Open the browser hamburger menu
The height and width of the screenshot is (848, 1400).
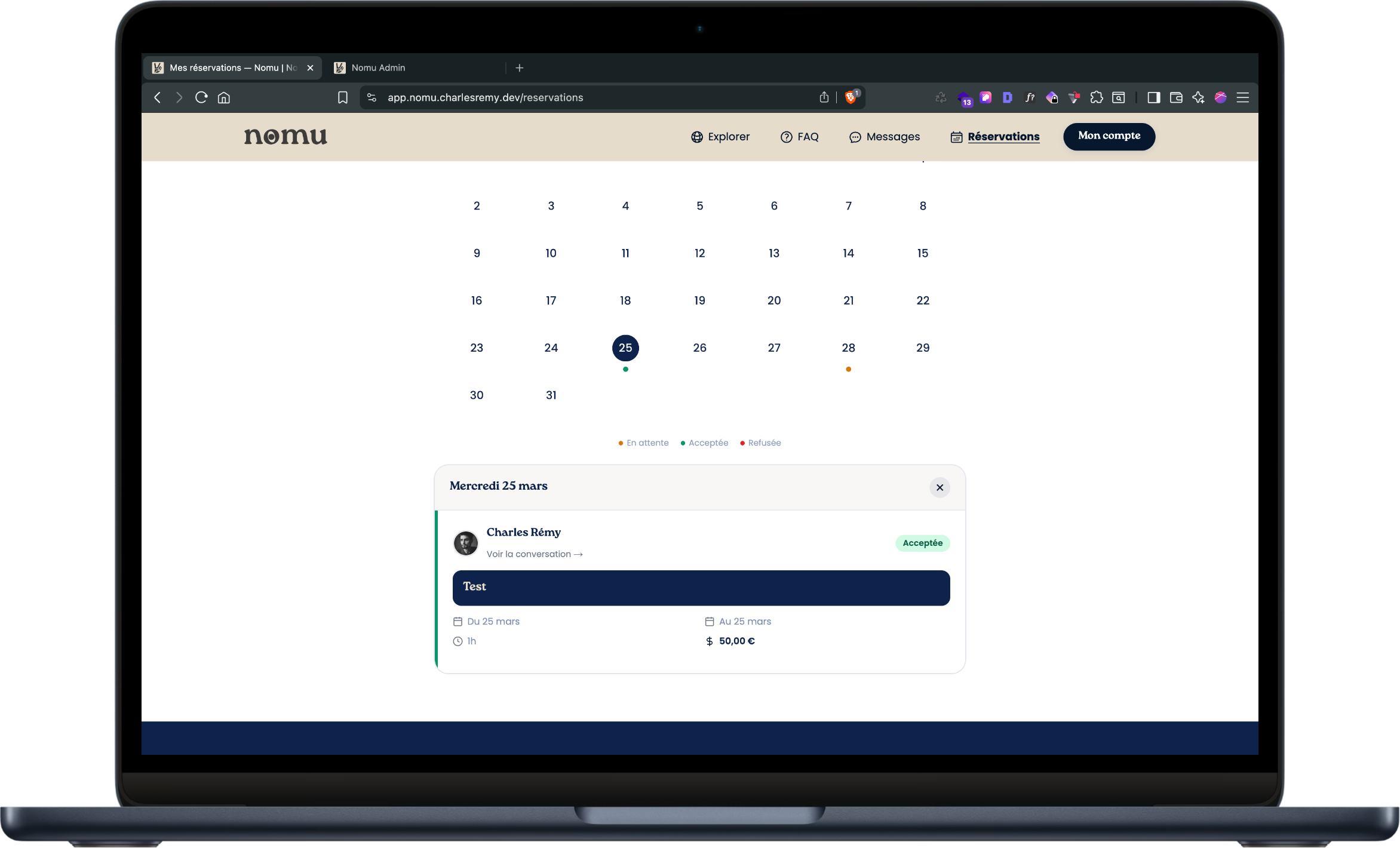pyautogui.click(x=1243, y=97)
